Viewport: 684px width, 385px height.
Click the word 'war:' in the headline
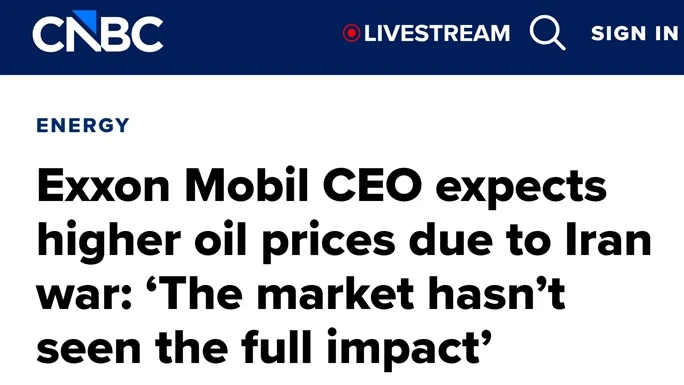click(x=85, y=296)
